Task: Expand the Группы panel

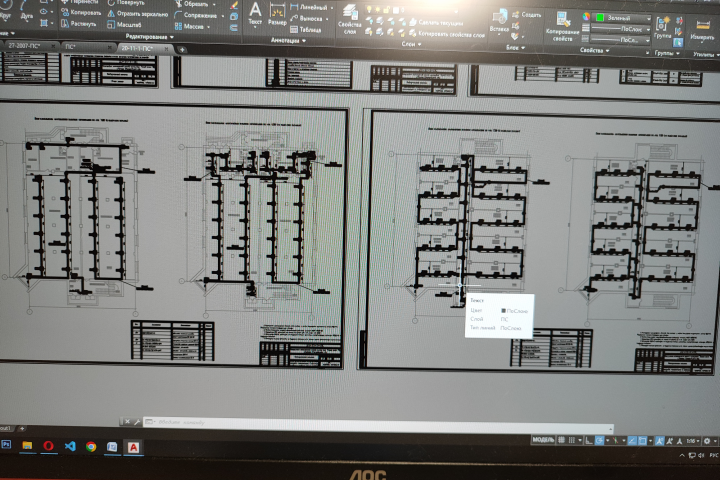Action: point(667,53)
